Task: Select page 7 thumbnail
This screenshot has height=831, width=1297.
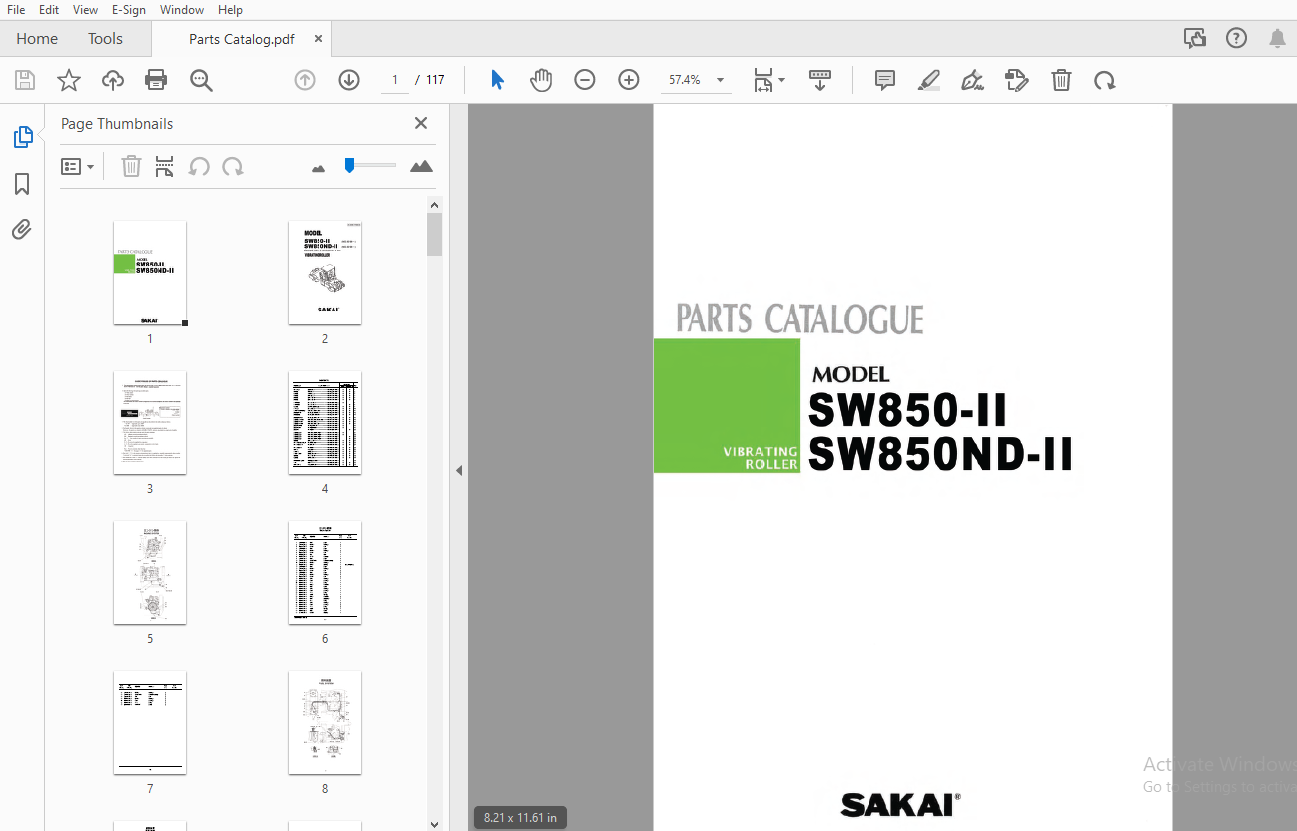Action: 150,723
